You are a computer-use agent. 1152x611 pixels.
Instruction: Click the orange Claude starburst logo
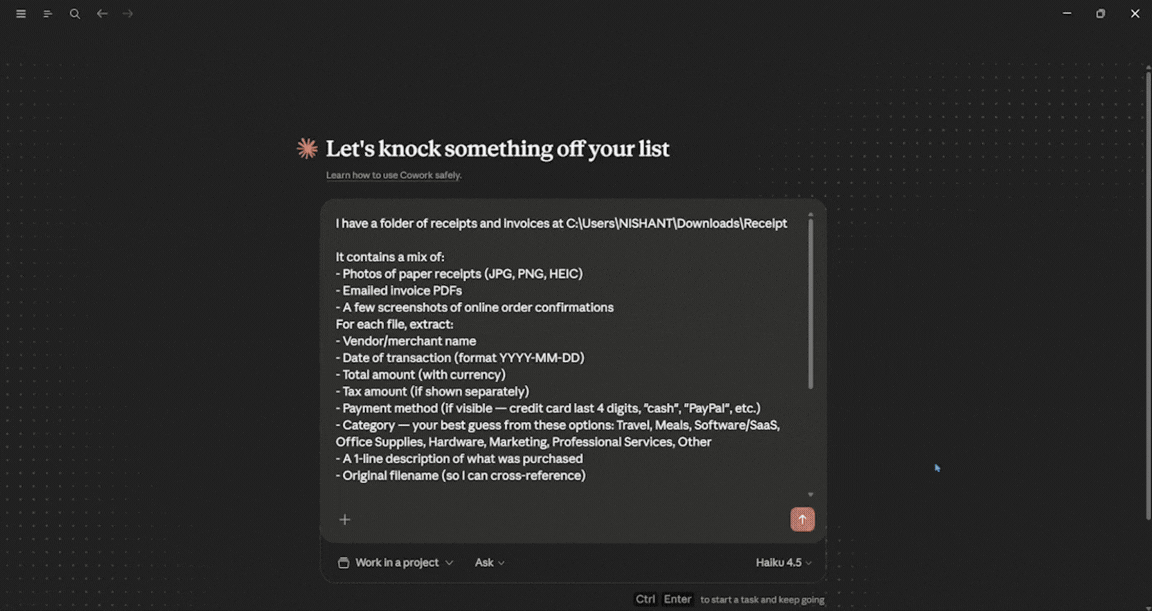click(307, 148)
